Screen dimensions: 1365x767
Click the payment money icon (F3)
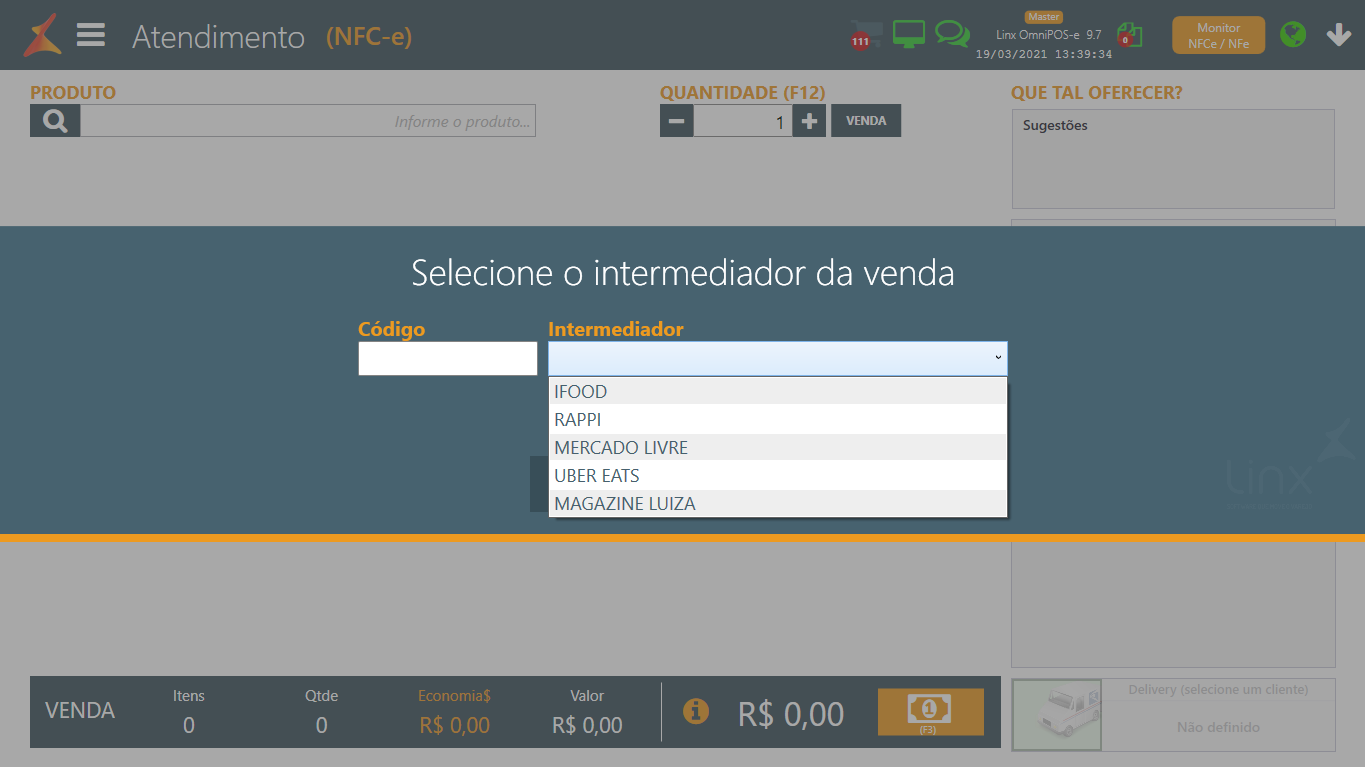(930, 712)
